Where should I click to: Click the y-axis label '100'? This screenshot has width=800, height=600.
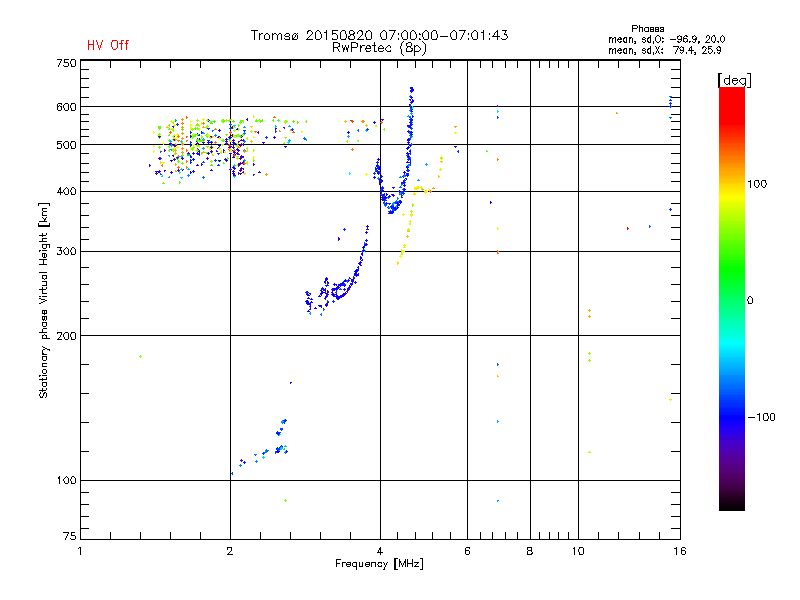(x=66, y=480)
